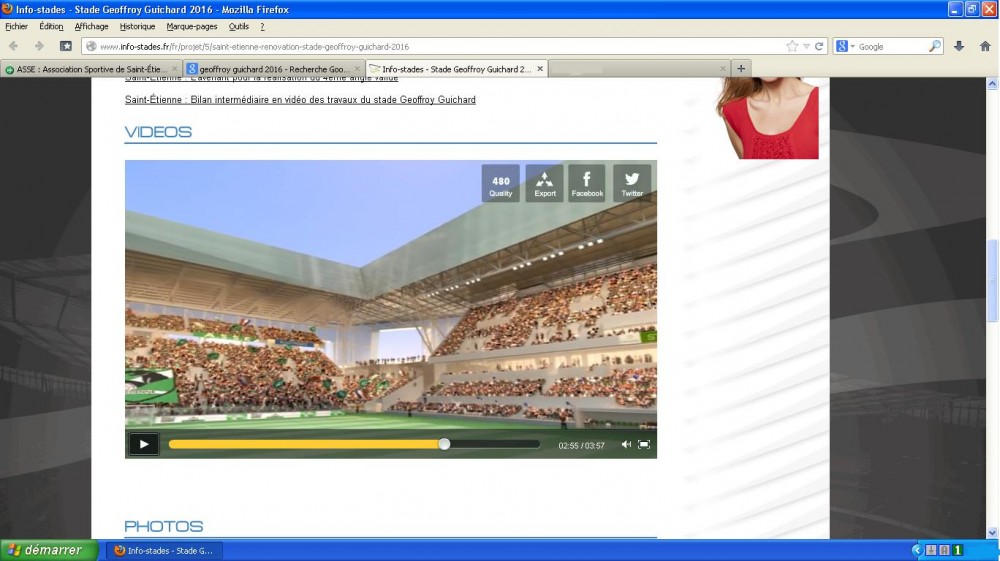Mute the video player sound
Screen dimensions: 1000x561
point(626,444)
